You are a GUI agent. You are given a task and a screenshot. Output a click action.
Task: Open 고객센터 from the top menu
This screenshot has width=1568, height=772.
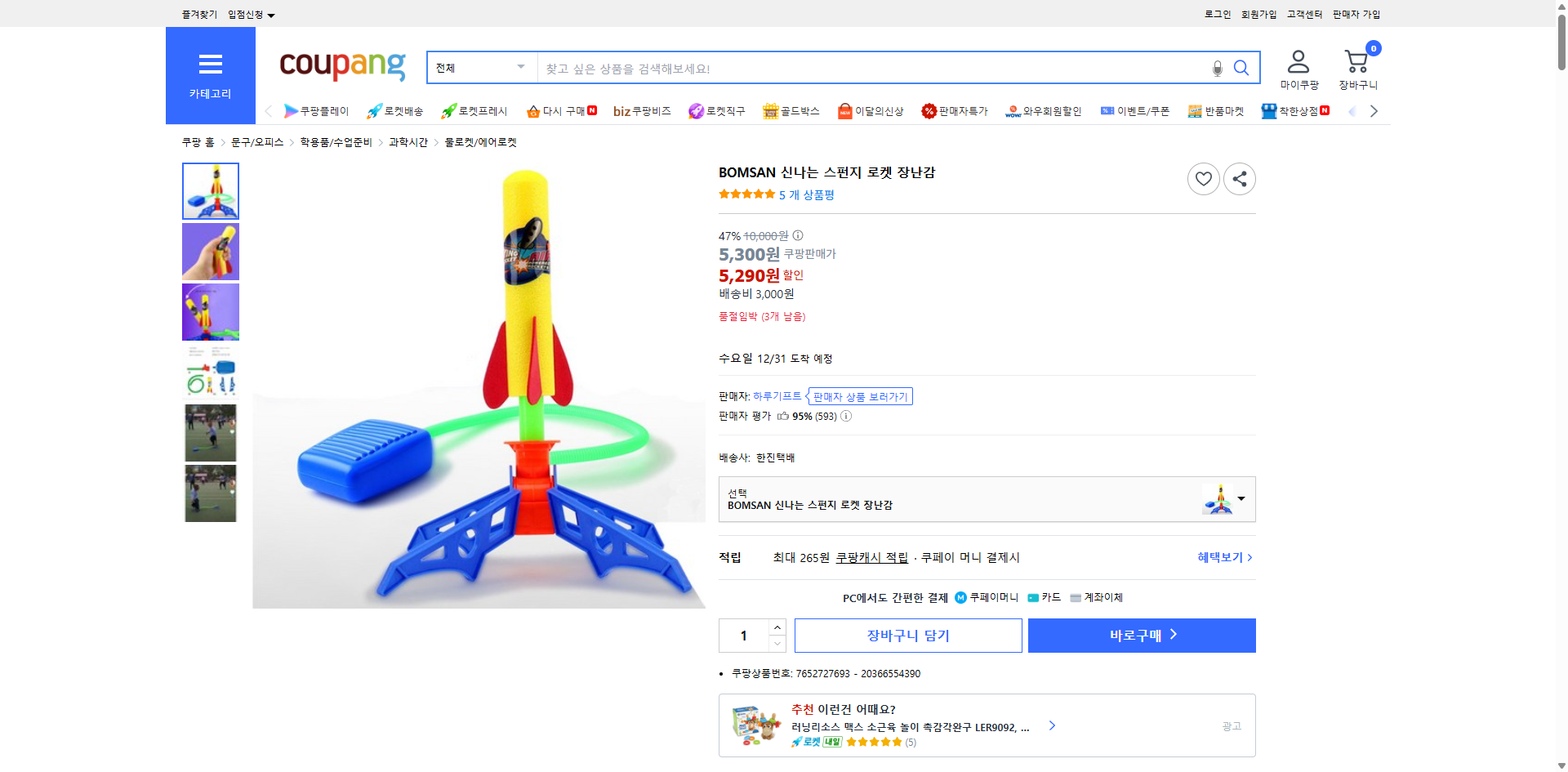1303,14
